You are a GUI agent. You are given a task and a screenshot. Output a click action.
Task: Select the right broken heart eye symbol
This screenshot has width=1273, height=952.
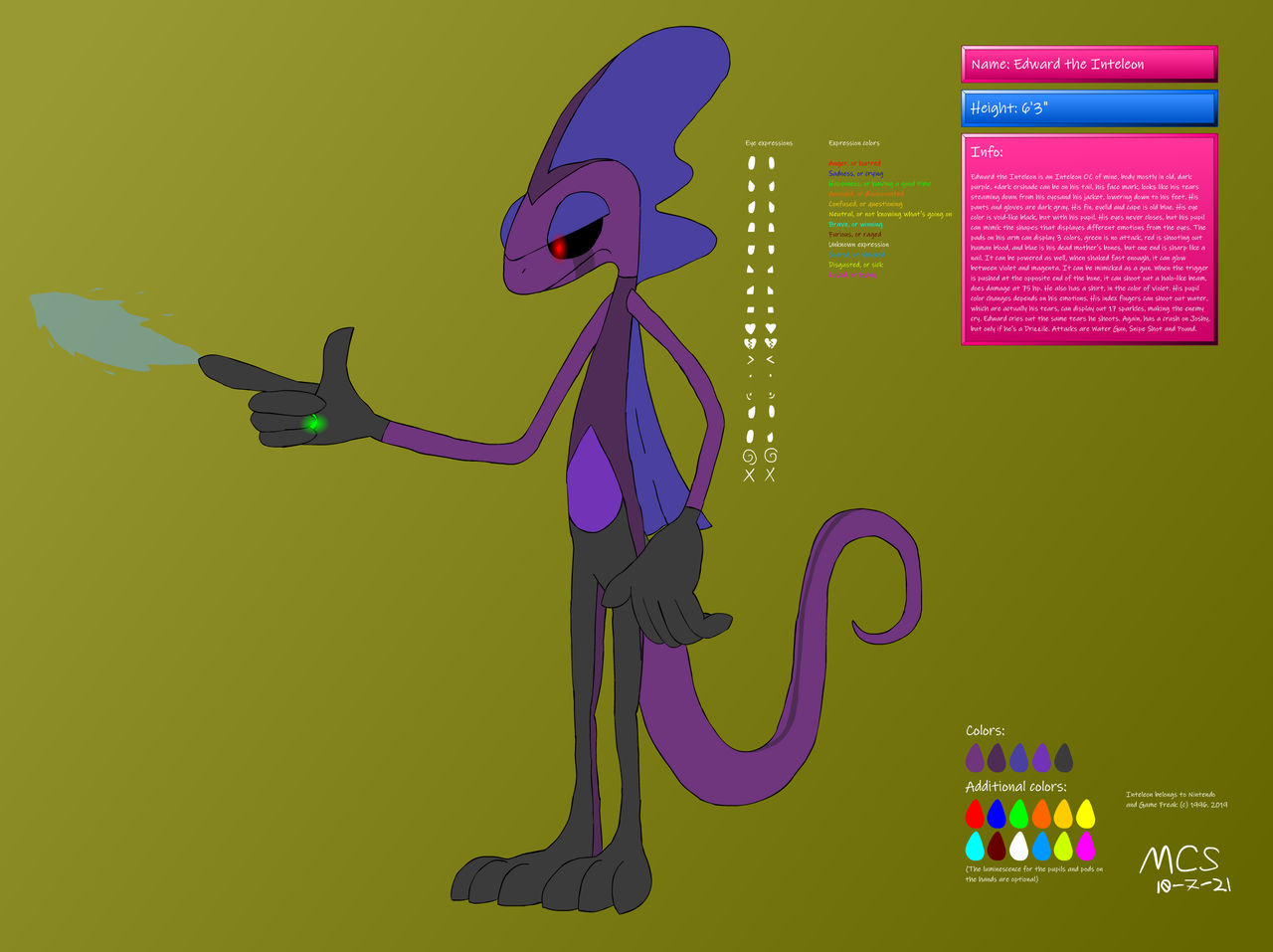(771, 344)
